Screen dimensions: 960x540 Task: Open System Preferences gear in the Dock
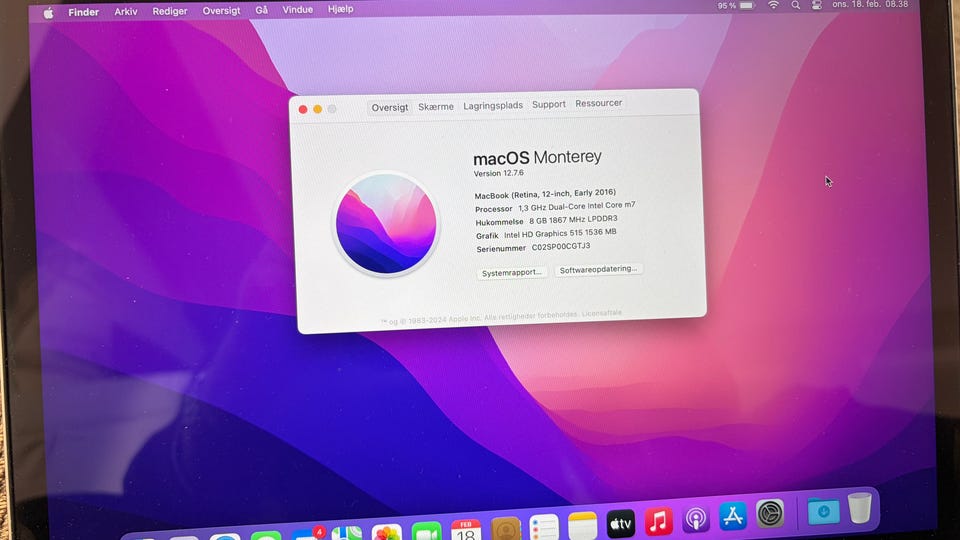[770, 513]
